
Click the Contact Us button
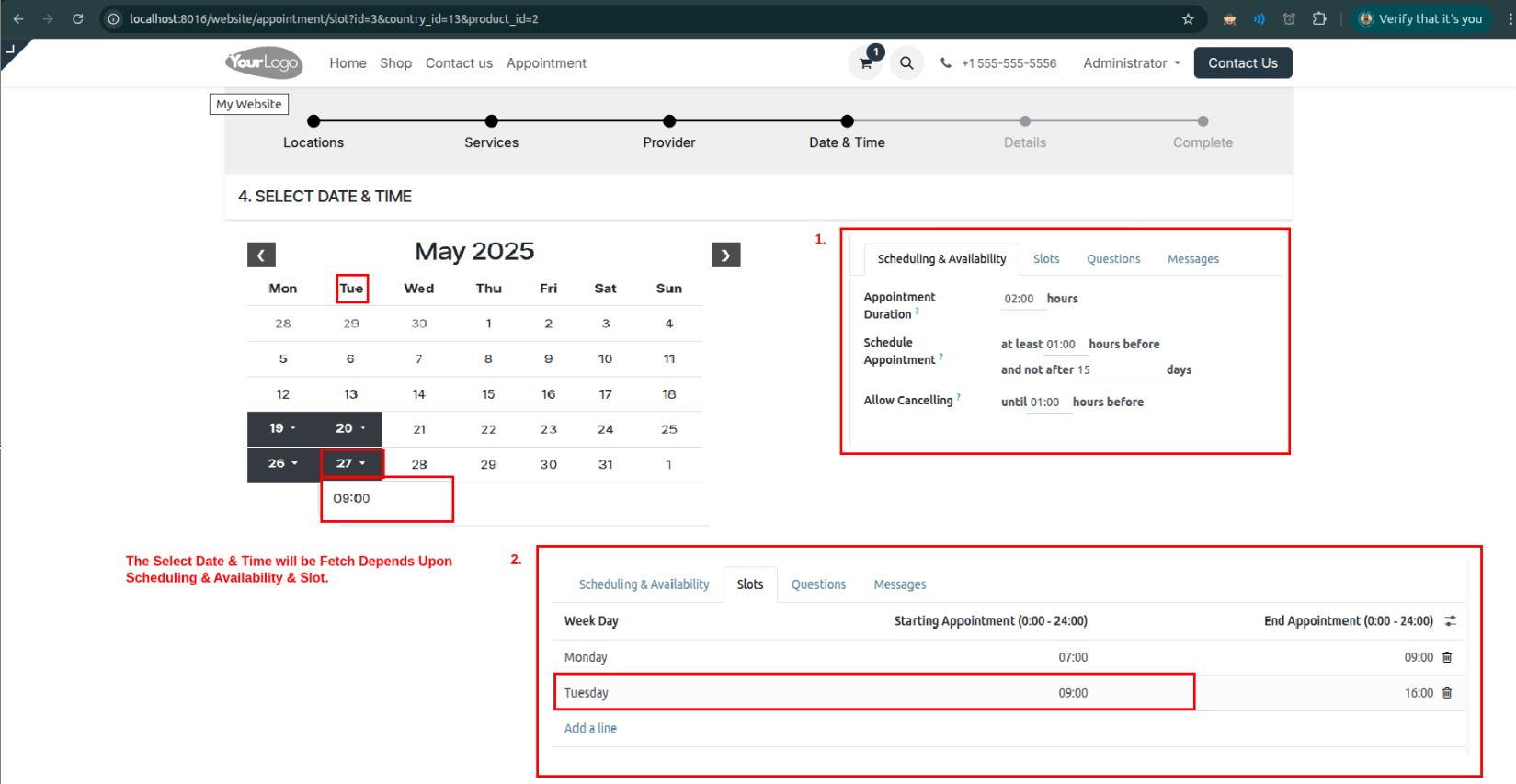[x=1242, y=63]
